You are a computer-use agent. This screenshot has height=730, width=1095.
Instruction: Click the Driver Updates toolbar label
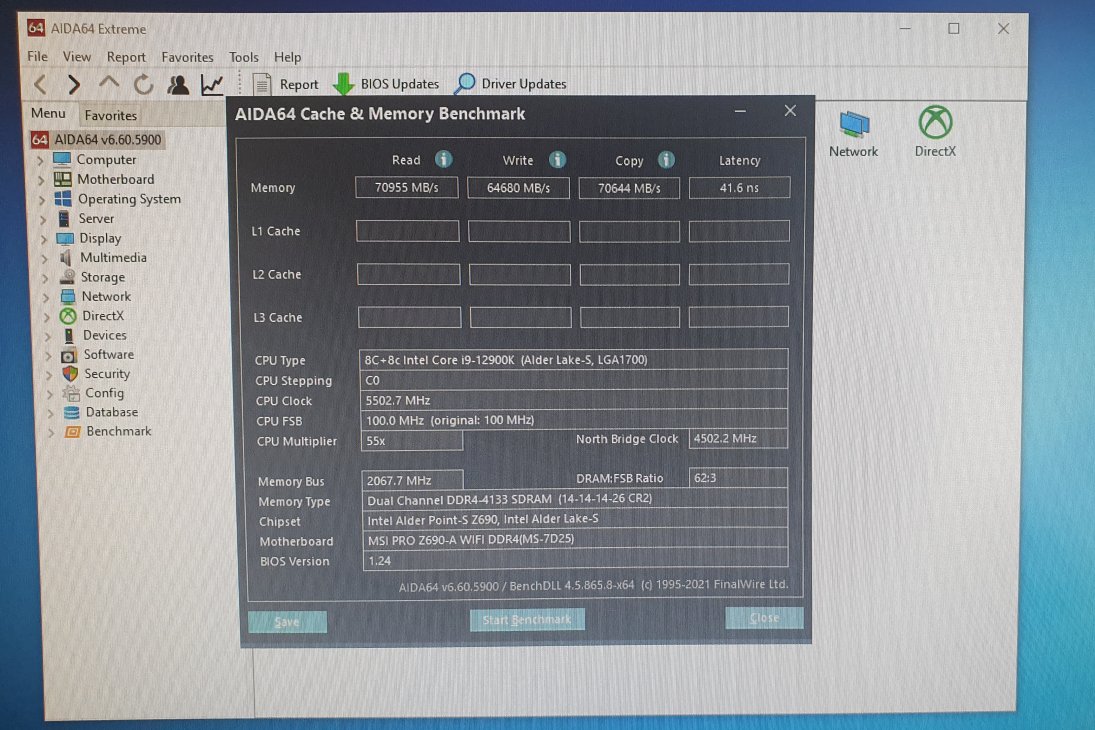[x=524, y=84]
